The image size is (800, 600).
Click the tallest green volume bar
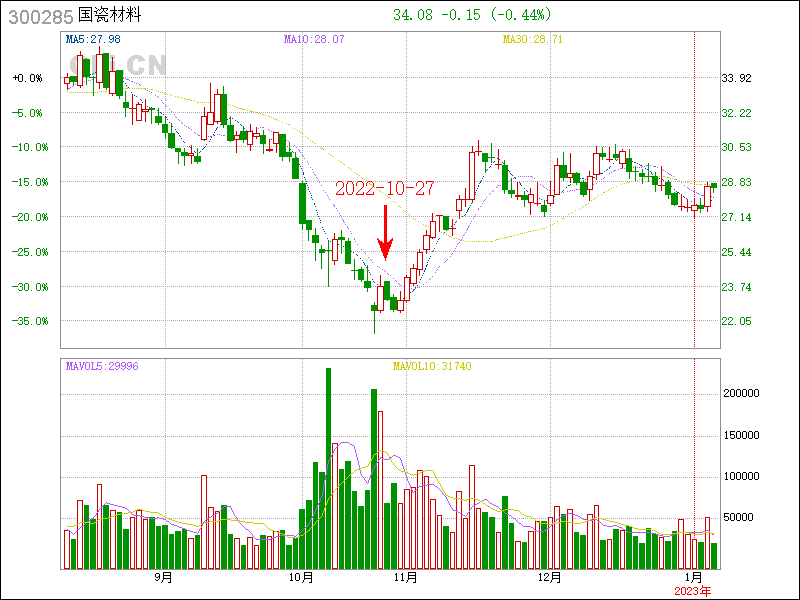[328, 468]
